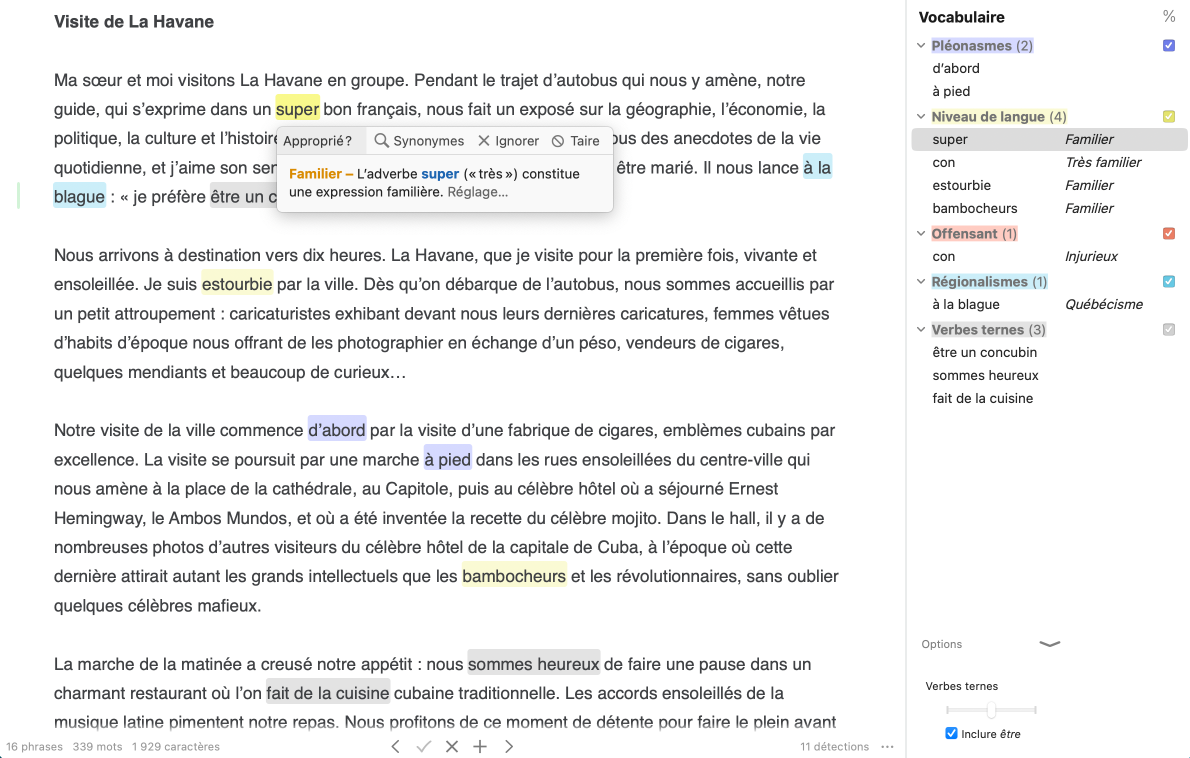Select fait de la cuisine row

1050,398
